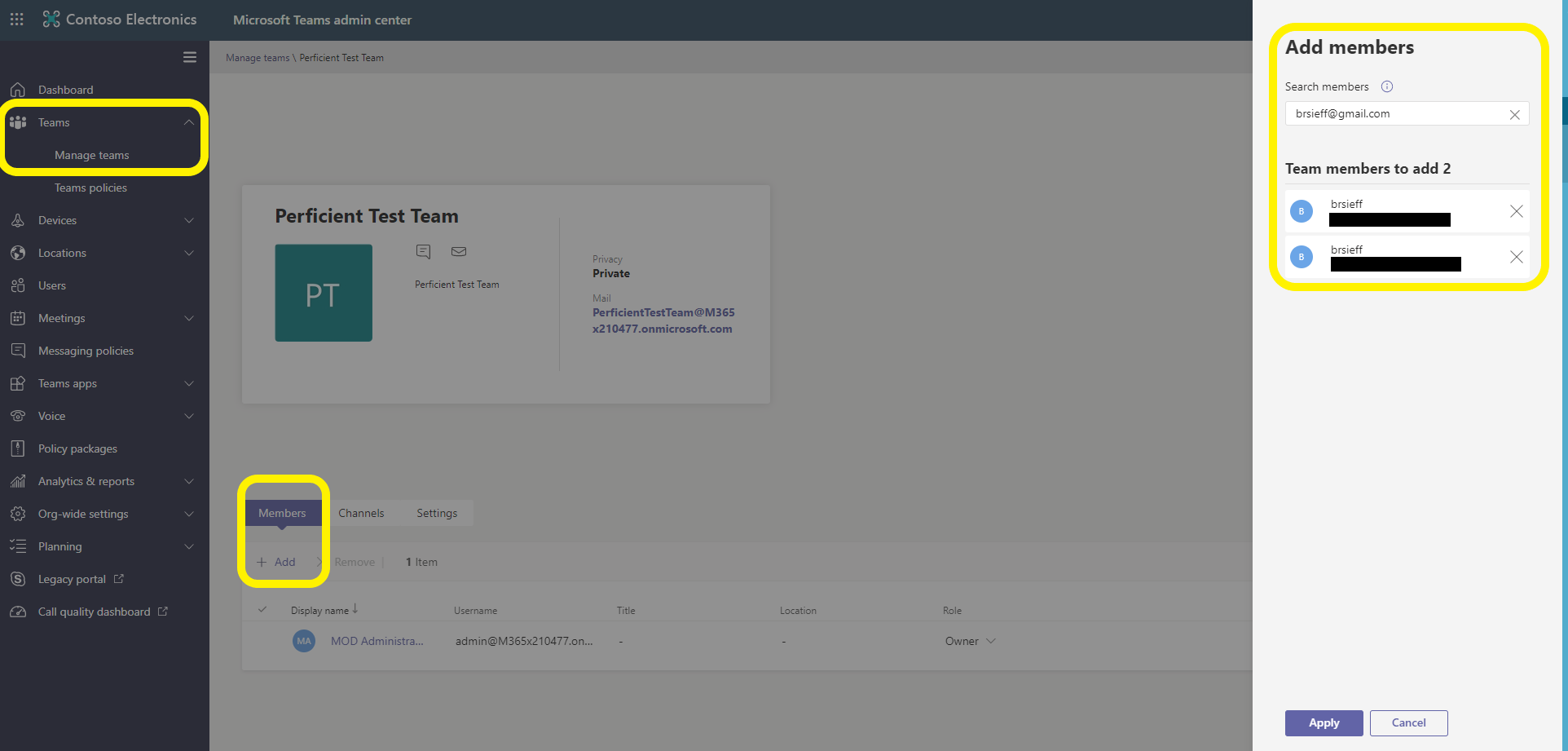Open Manage teams in sidebar
The image size is (1568, 751).
tap(92, 155)
